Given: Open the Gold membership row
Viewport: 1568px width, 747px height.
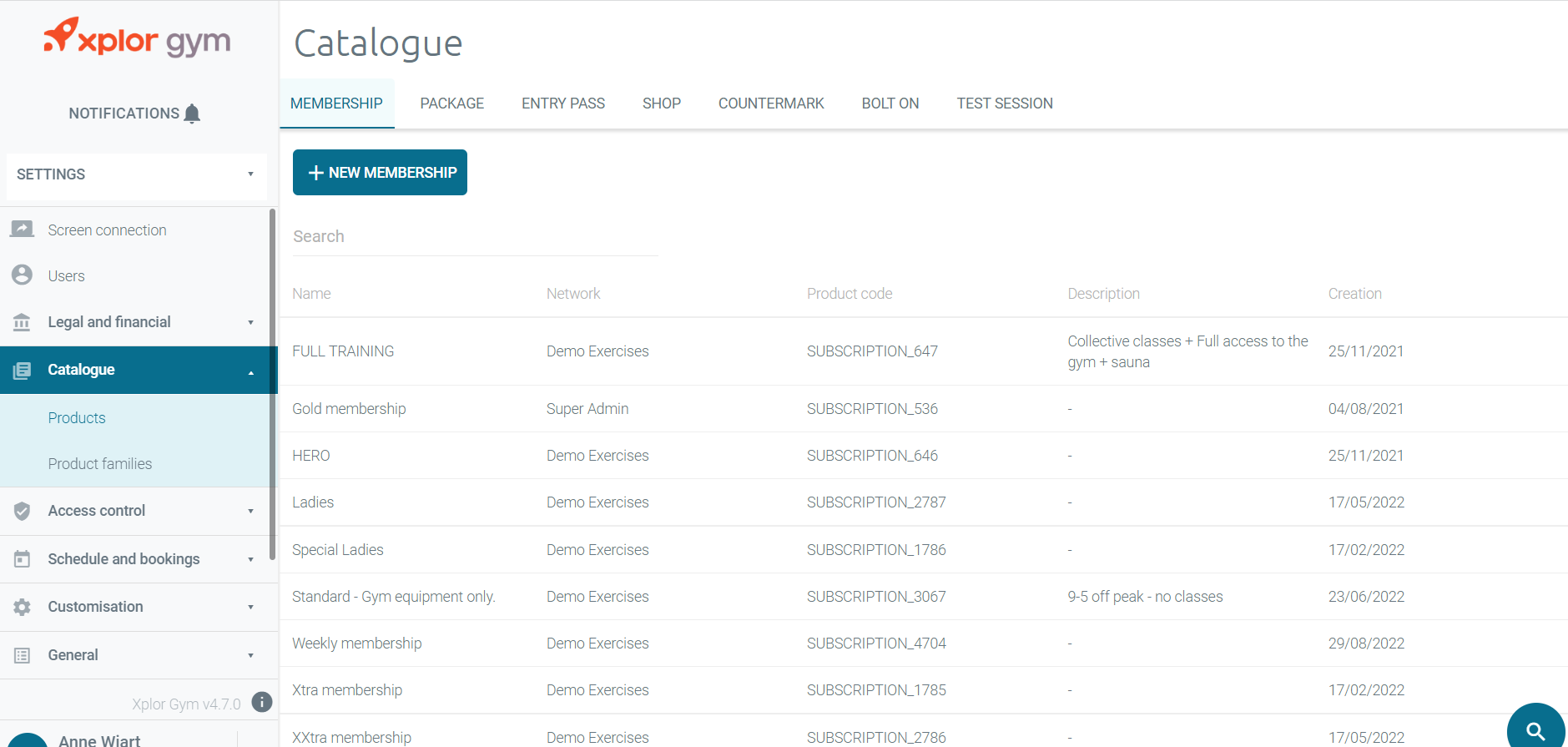Looking at the screenshot, I should coord(924,409).
